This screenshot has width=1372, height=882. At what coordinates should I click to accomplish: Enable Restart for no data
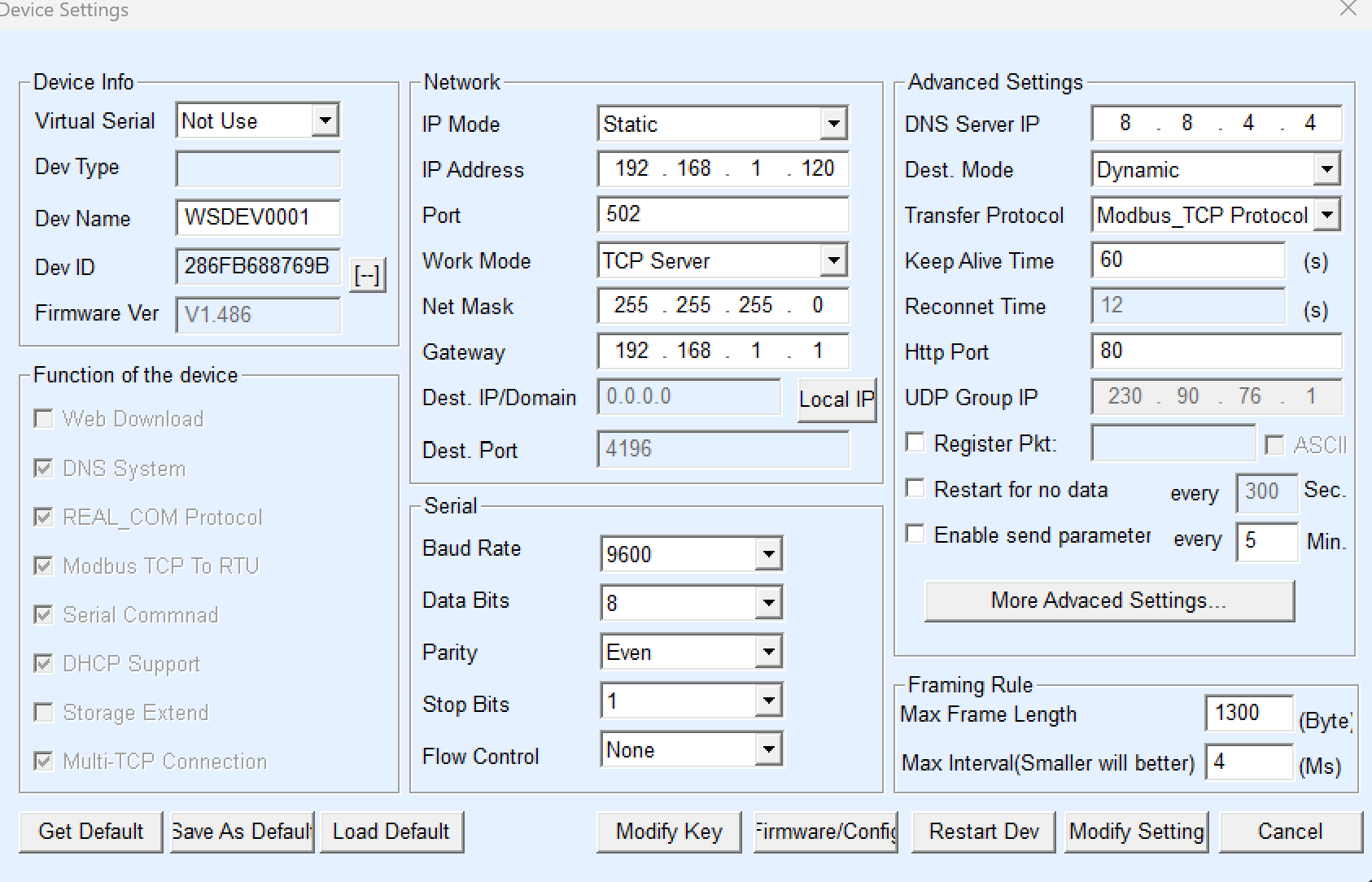[914, 488]
